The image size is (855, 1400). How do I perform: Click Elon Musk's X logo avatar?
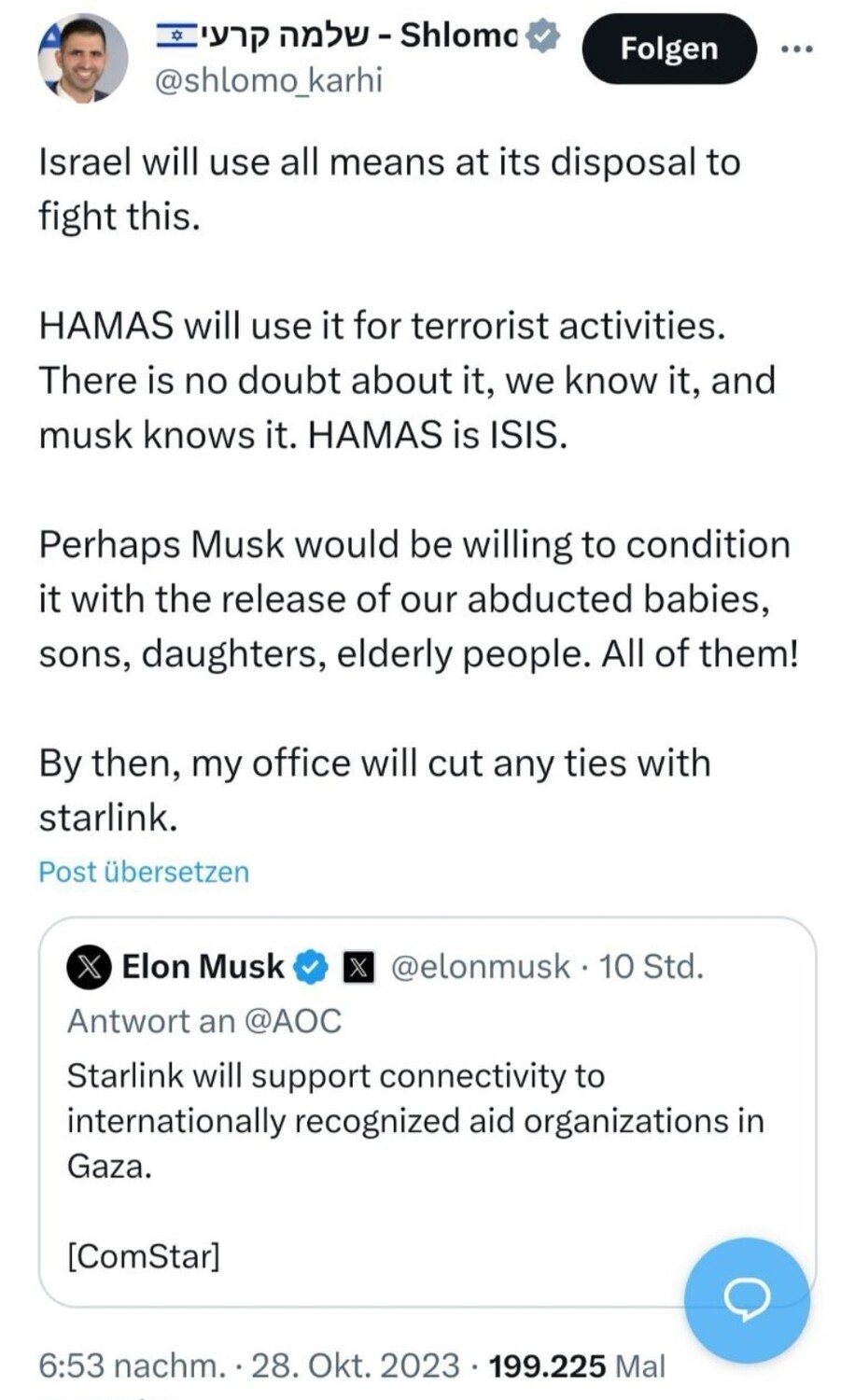[89, 967]
